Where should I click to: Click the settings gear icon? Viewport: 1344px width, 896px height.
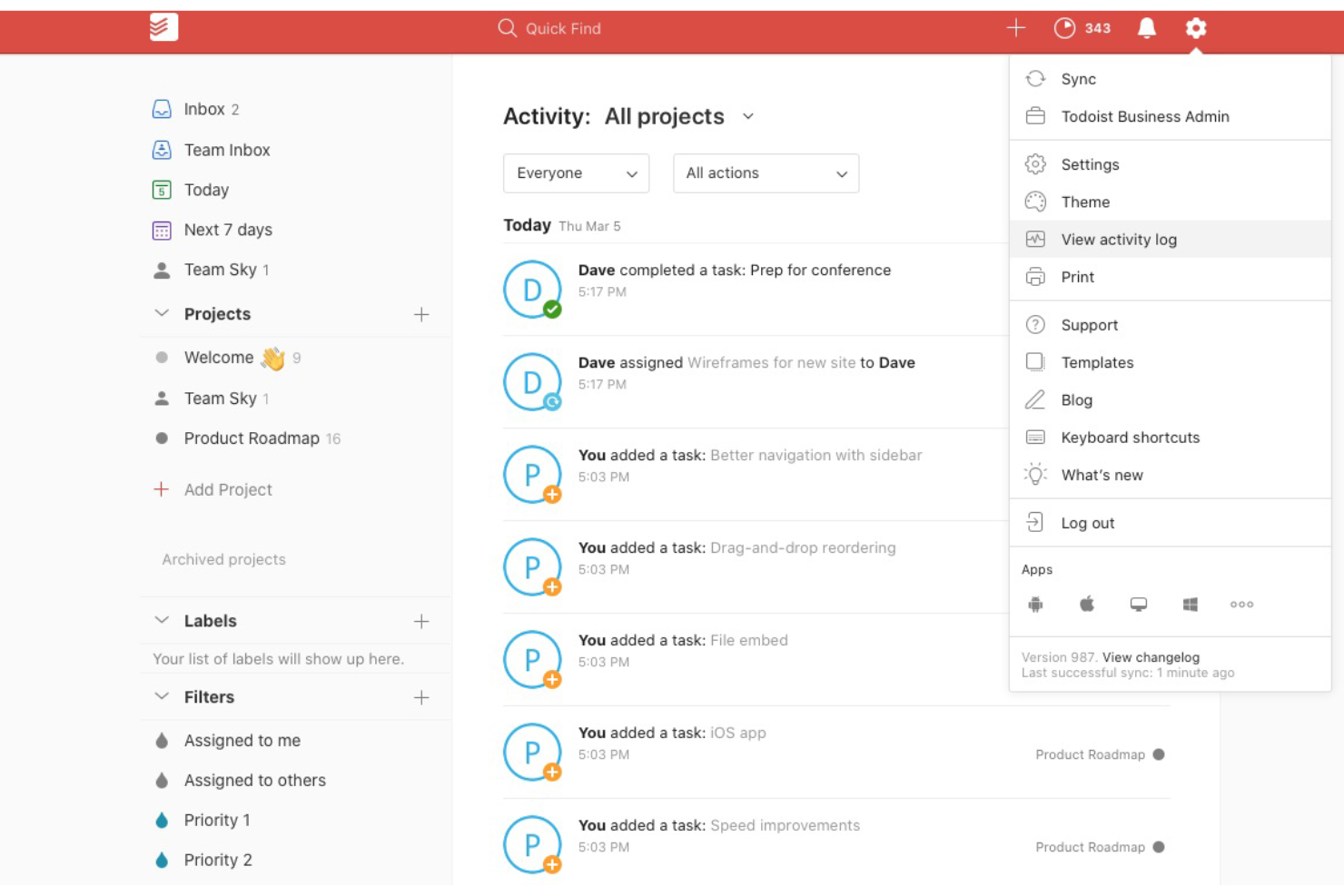(x=1195, y=28)
